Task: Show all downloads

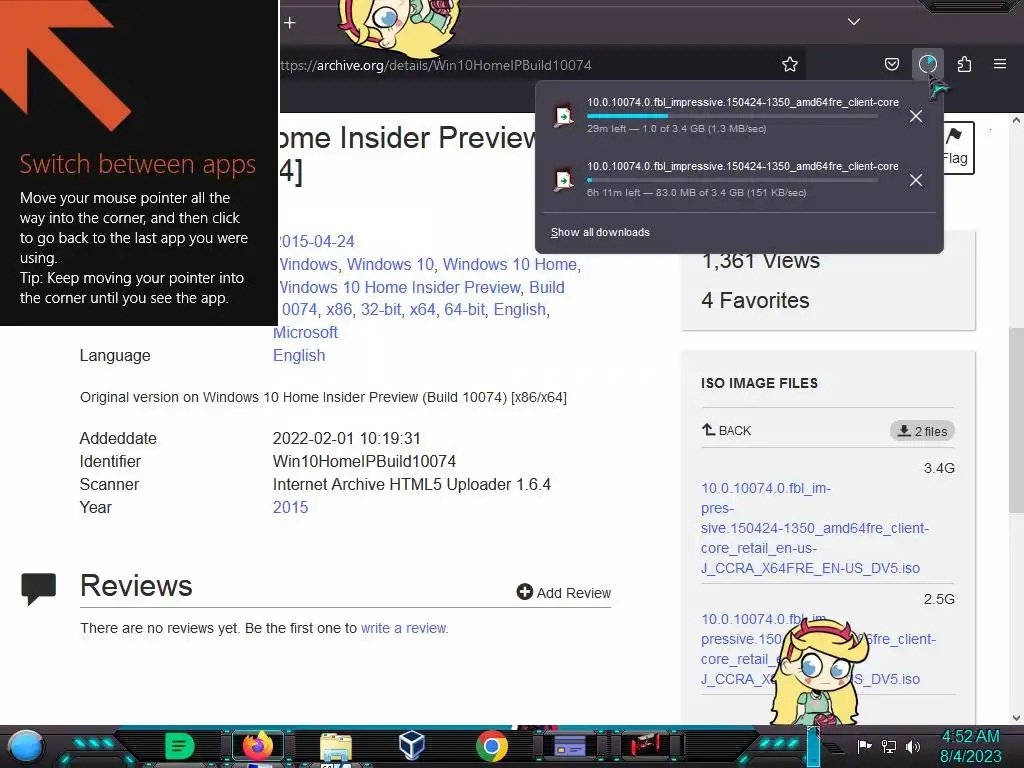Action: pyautogui.click(x=600, y=232)
